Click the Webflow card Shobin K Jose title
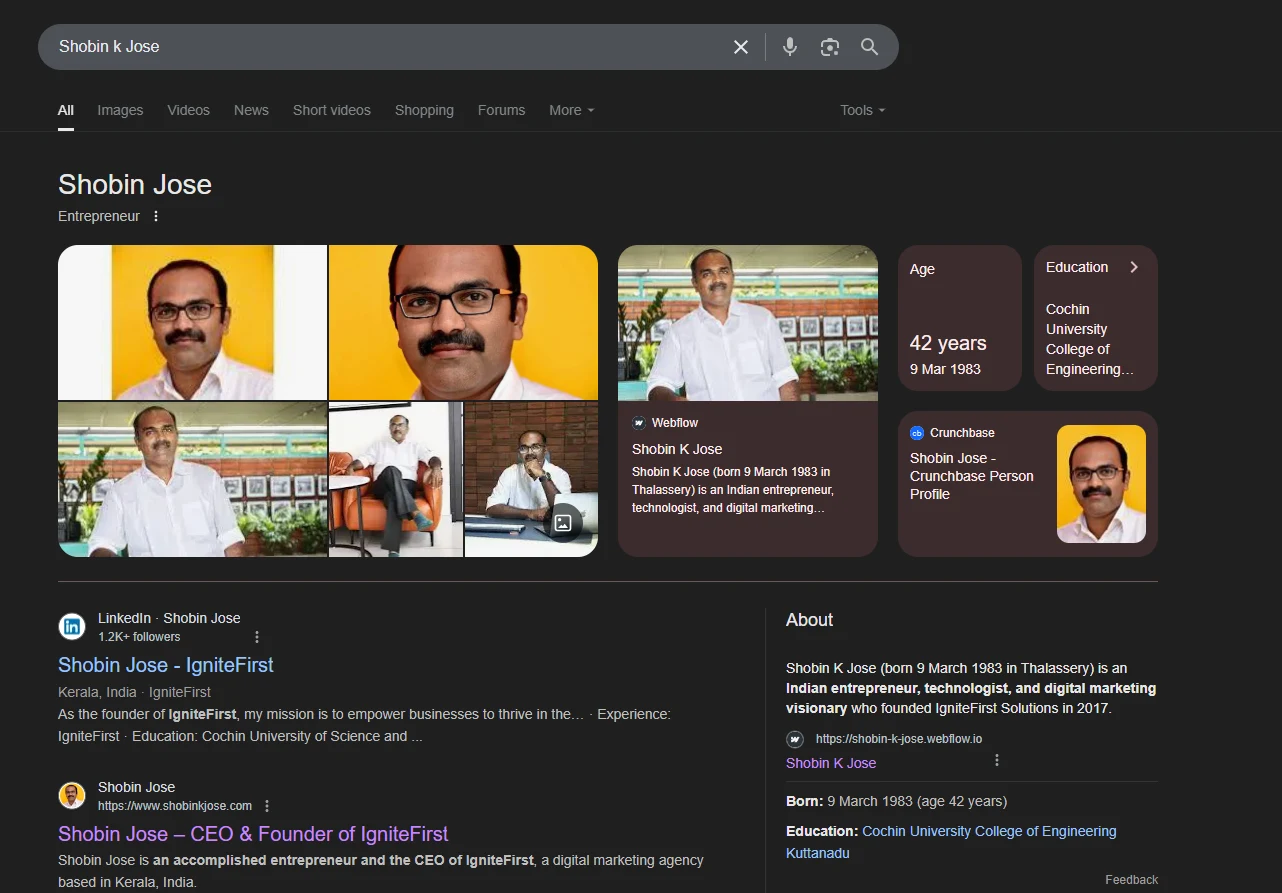This screenshot has width=1282, height=893. coord(677,449)
